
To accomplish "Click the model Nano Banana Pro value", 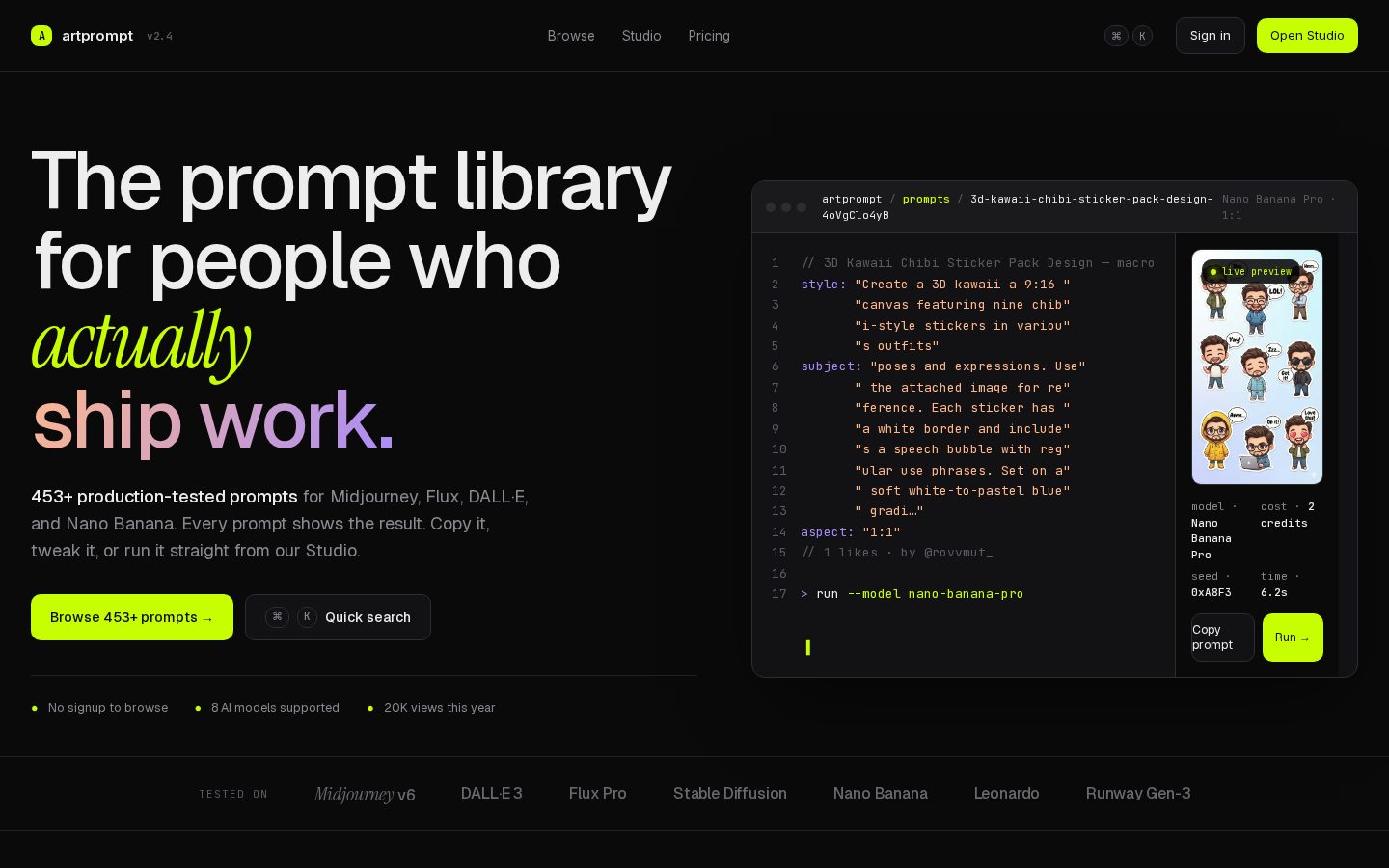I will pos(1212,539).
